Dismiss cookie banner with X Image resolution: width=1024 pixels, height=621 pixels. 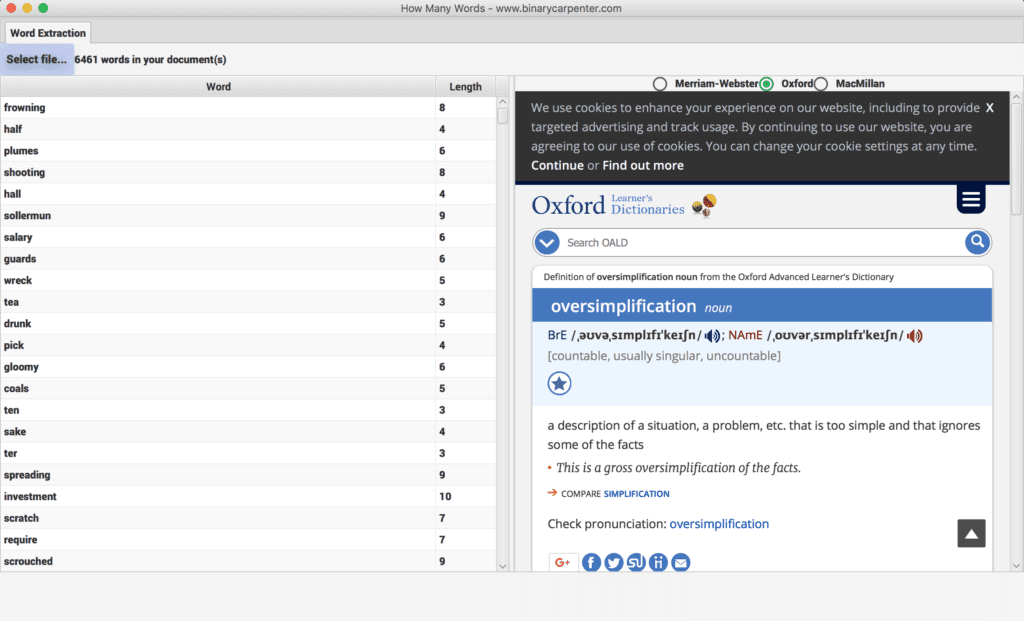[989, 108]
